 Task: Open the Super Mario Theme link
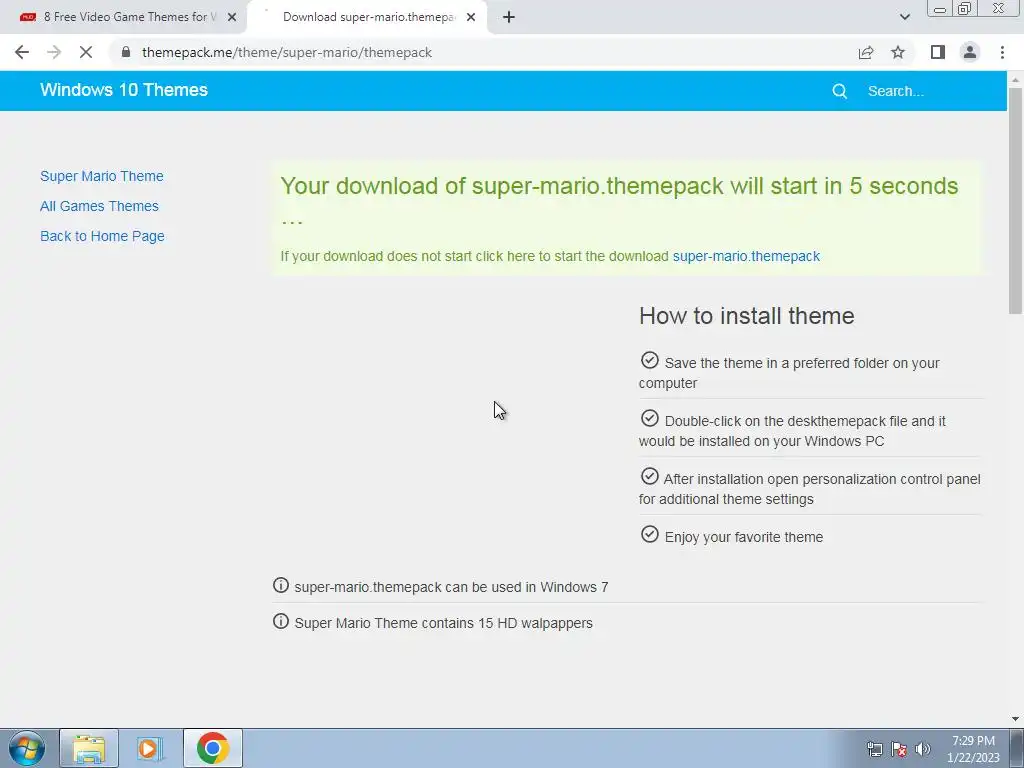coord(102,176)
